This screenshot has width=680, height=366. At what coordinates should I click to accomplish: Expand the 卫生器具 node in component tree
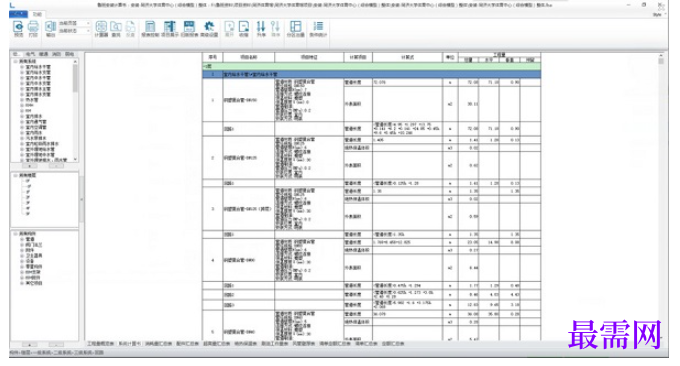point(22,256)
